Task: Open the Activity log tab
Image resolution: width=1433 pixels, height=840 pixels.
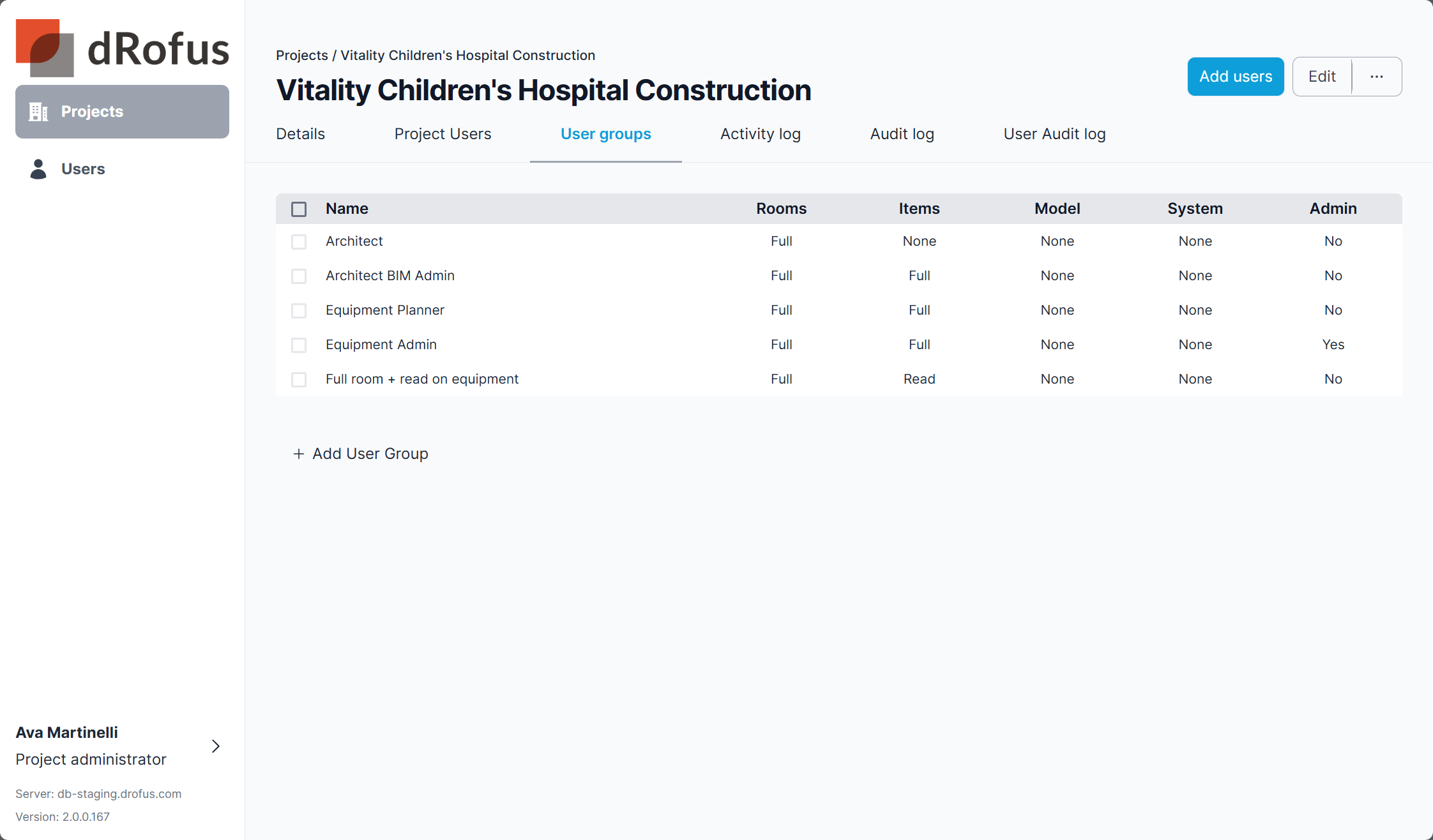Action: [760, 134]
